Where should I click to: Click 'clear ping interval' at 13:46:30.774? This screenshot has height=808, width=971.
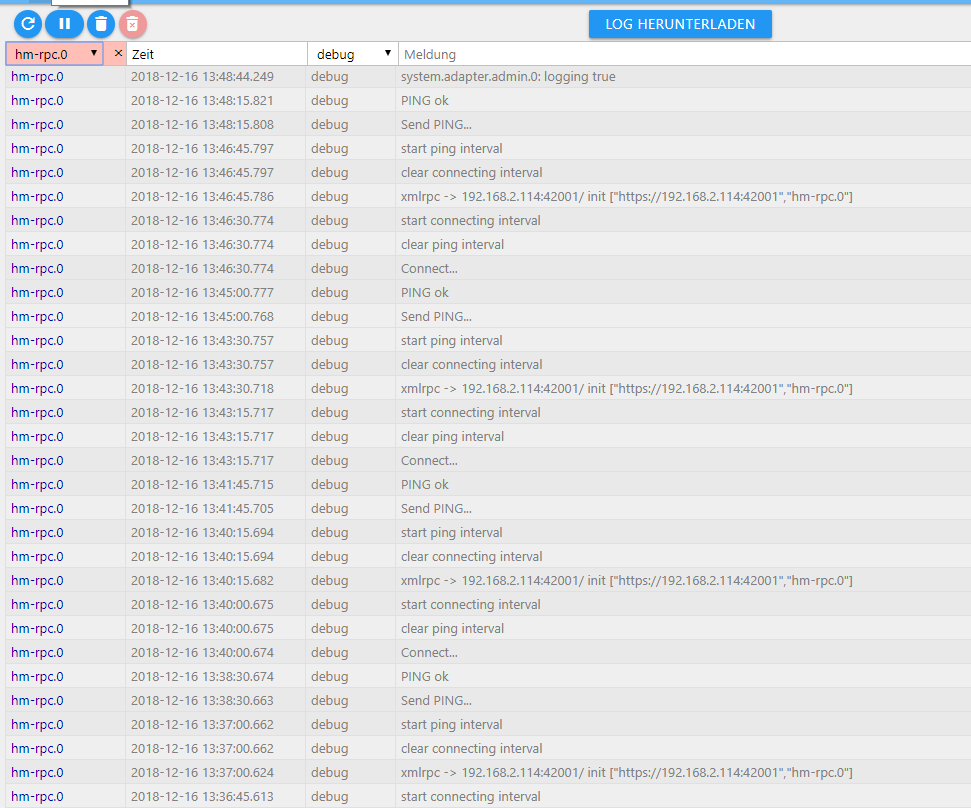(x=452, y=245)
